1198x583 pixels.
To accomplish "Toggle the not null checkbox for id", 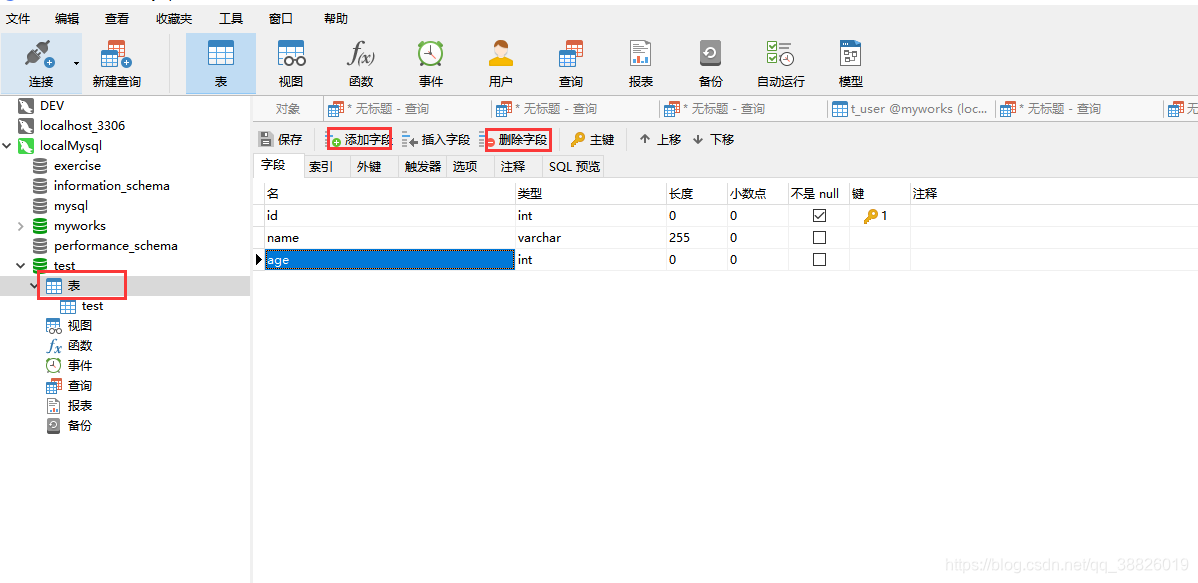I will 820,216.
